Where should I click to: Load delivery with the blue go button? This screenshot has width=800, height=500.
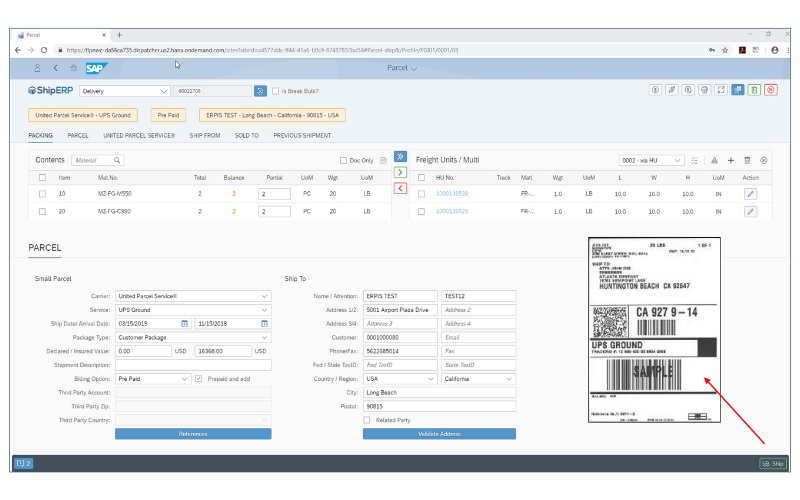[x=260, y=91]
